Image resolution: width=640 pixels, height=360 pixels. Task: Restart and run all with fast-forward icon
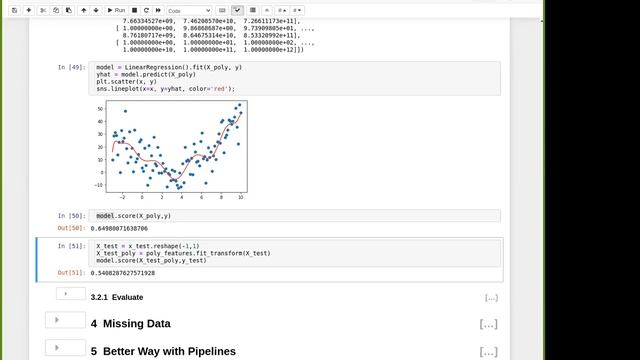[158, 10]
